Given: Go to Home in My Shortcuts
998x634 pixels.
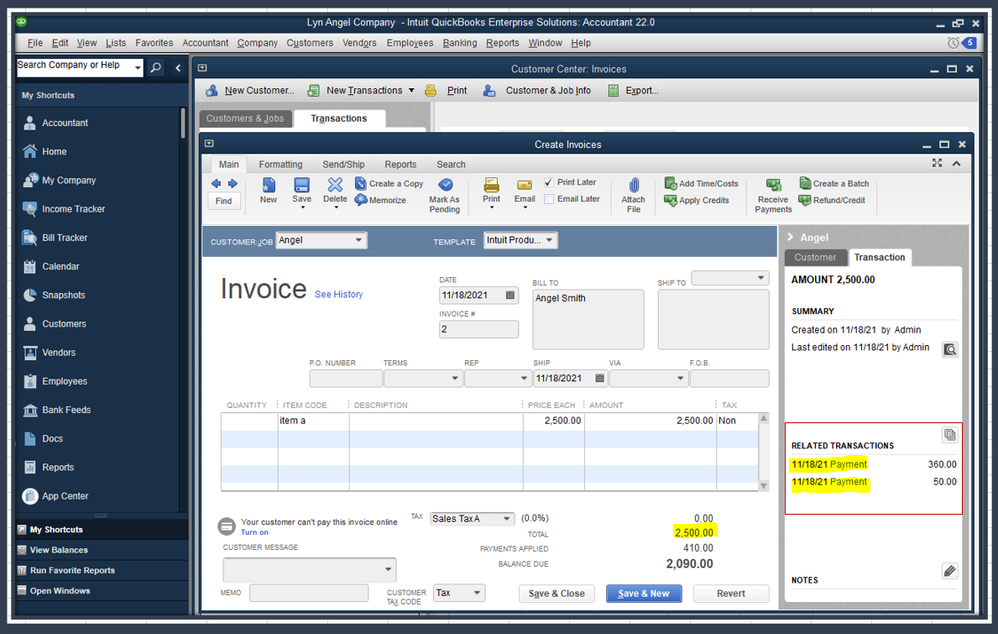Looking at the screenshot, I should click(x=53, y=151).
